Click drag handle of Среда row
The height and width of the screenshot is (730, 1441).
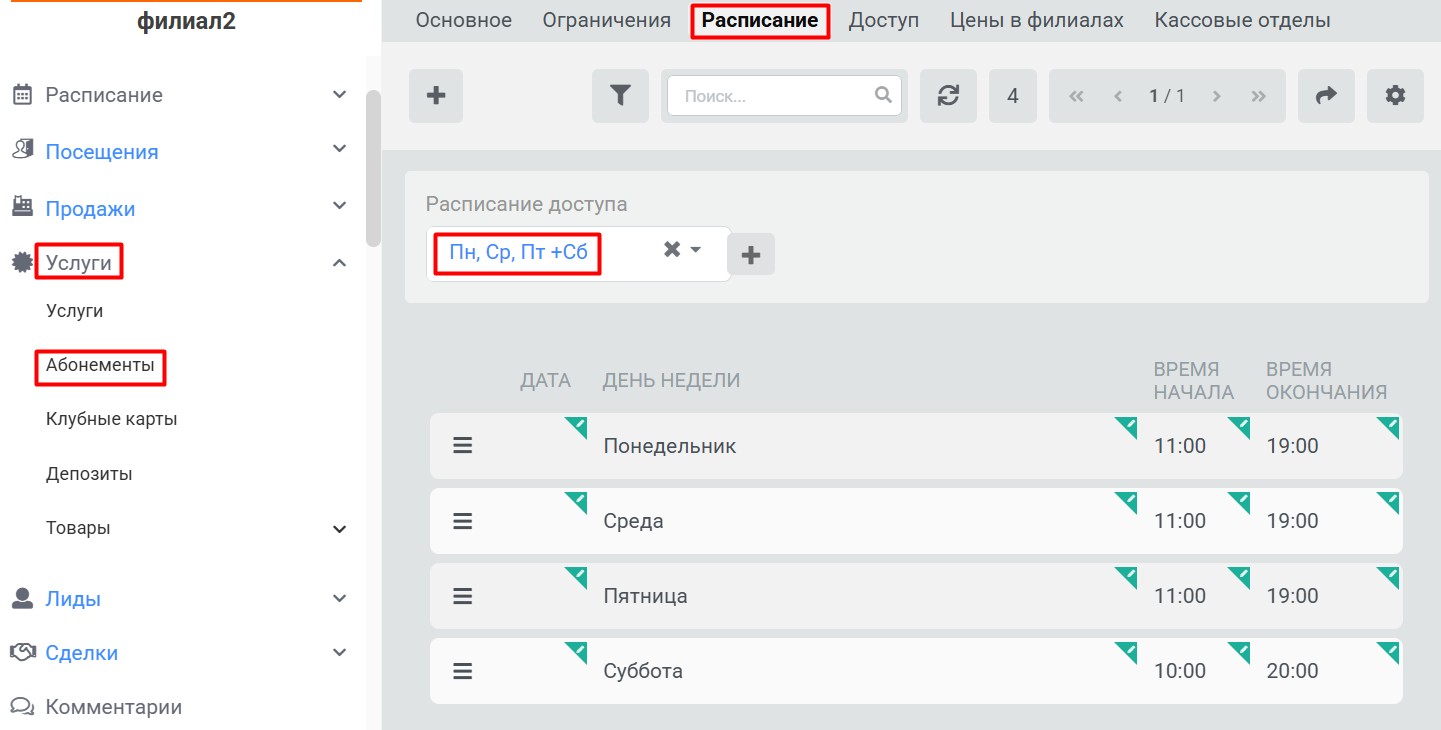[462, 521]
